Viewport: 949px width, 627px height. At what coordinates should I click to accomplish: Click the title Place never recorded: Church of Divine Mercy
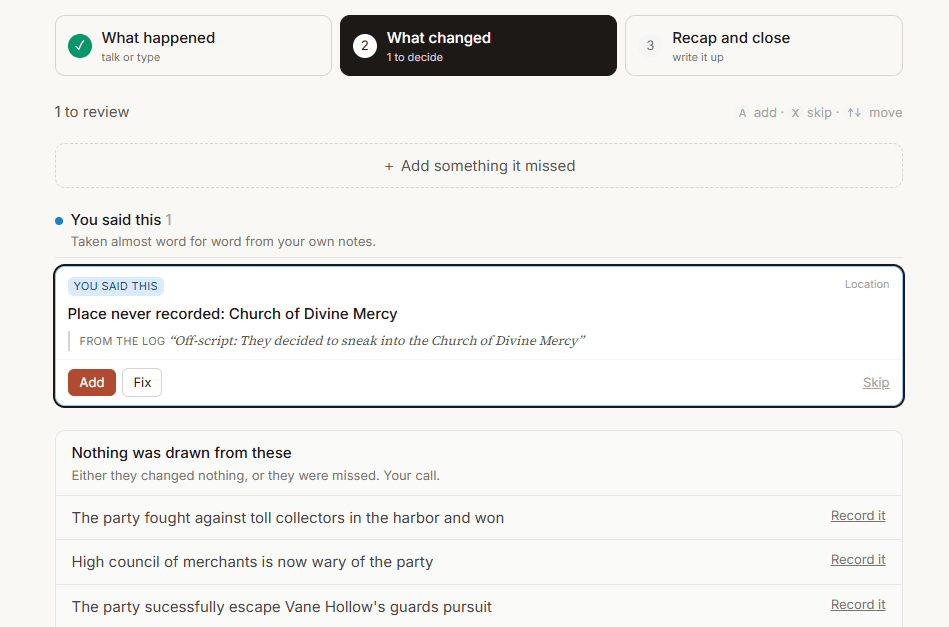coord(232,314)
